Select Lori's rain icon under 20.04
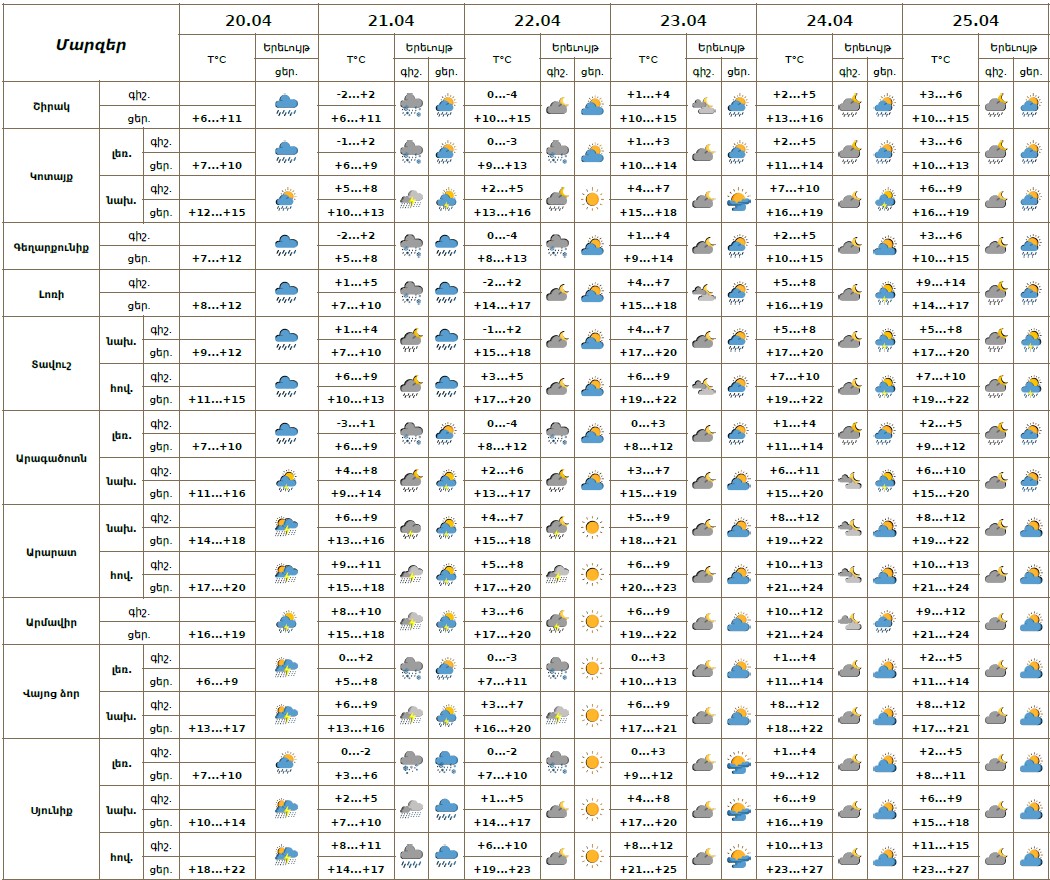The image size is (1050, 880). click(286, 293)
